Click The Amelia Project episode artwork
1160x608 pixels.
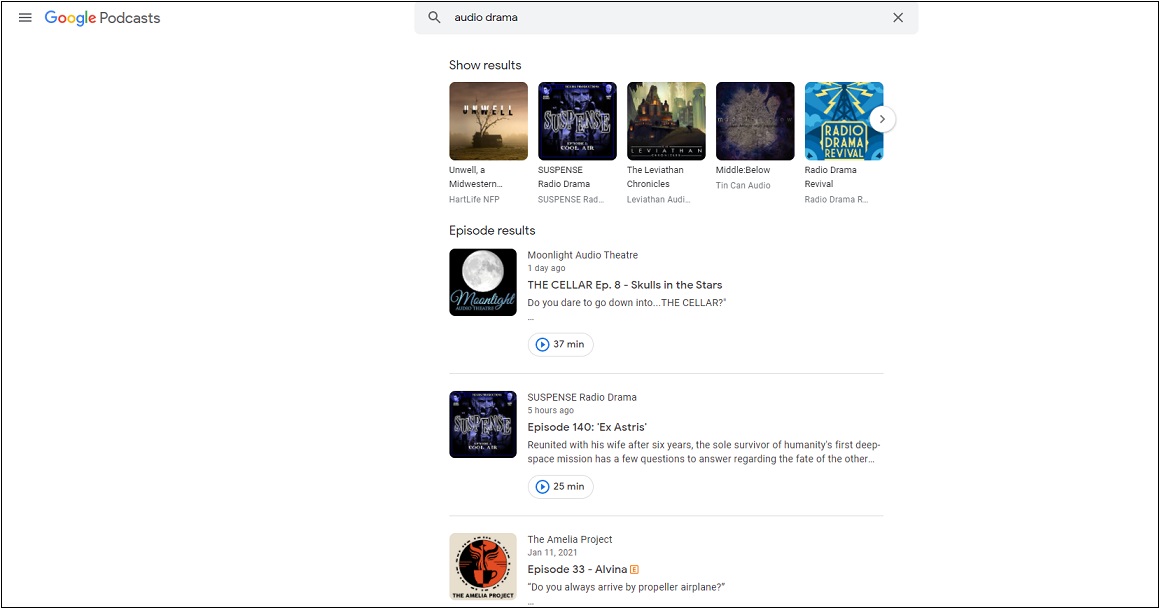coord(483,567)
